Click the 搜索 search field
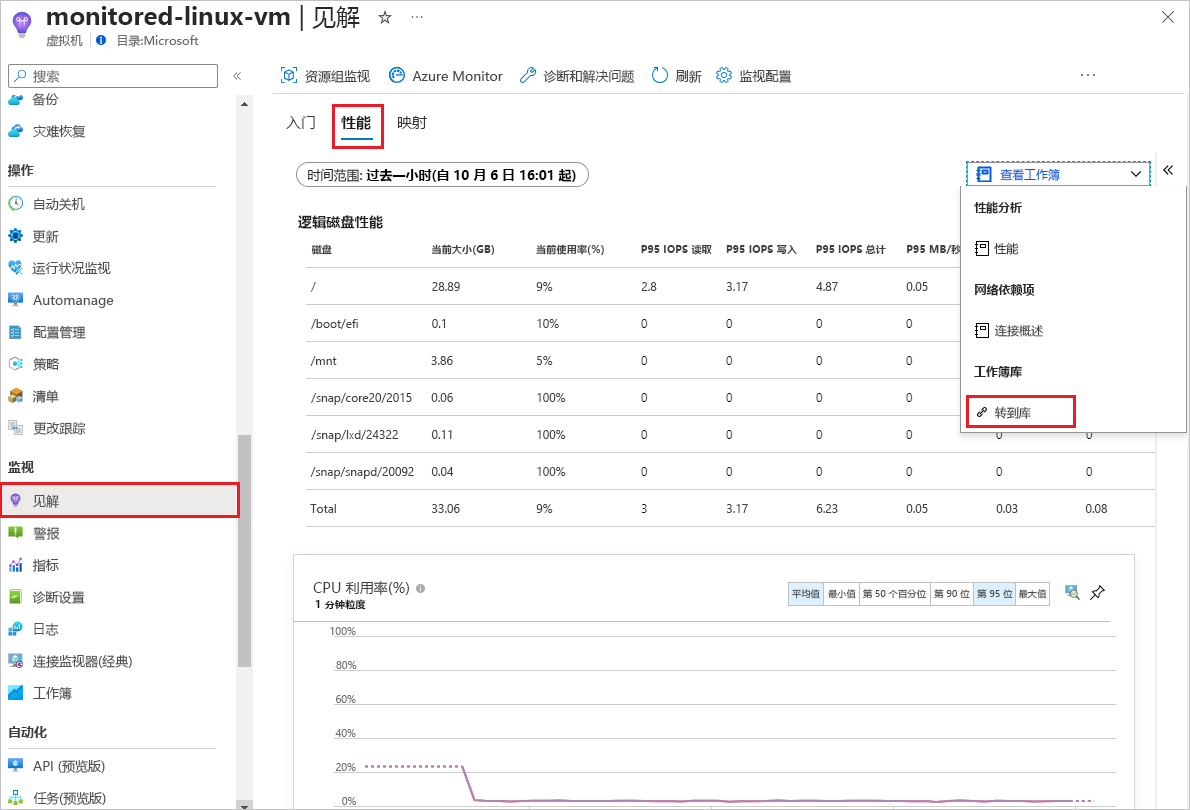Image resolution: width=1190 pixels, height=810 pixels. click(x=113, y=76)
